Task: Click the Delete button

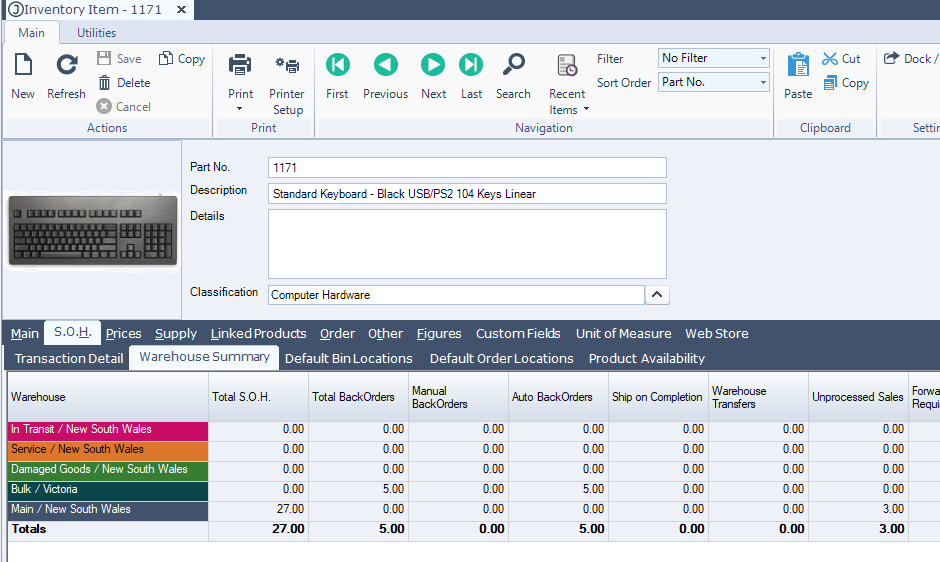Action: (x=124, y=83)
